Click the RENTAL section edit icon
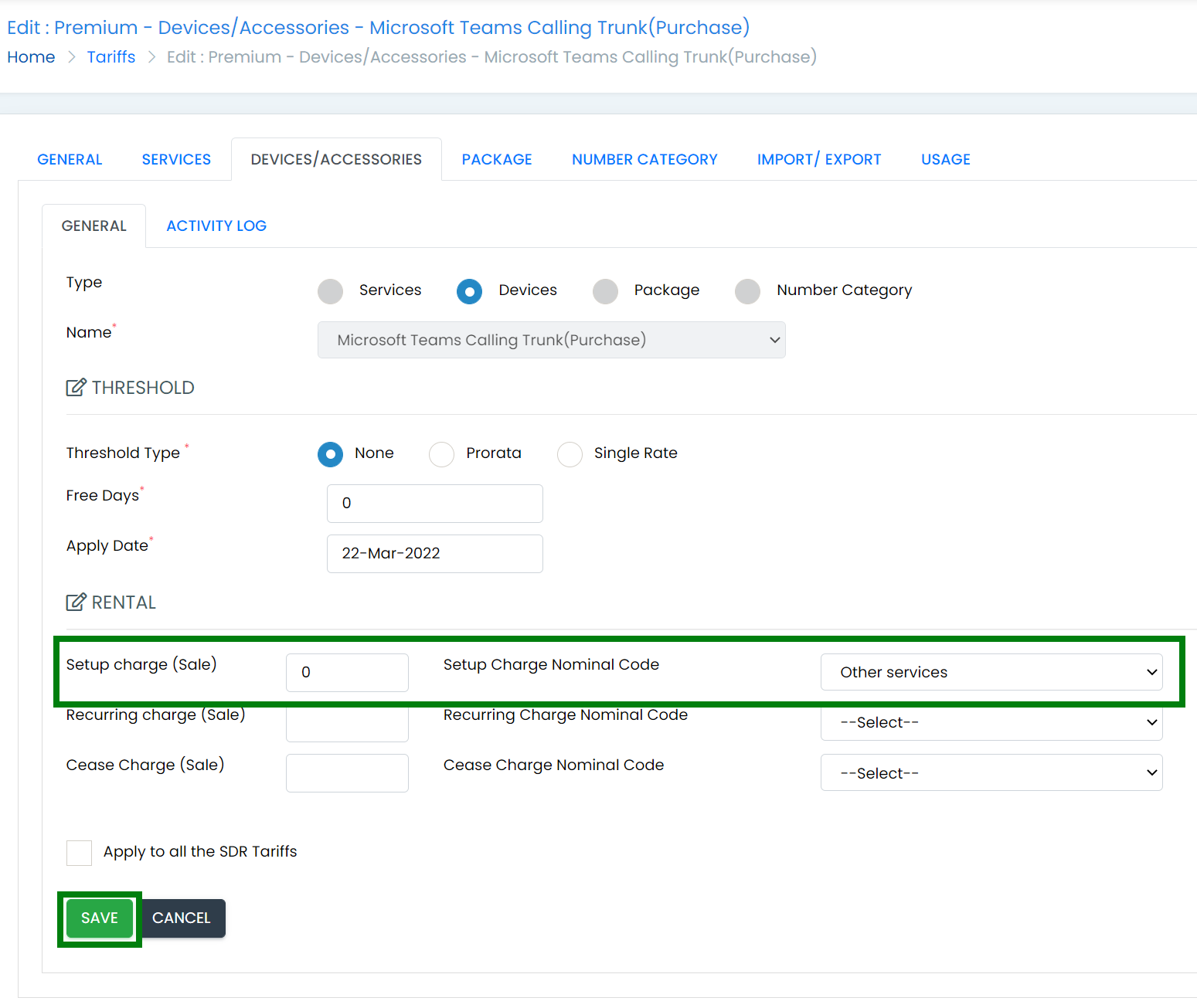The image size is (1197, 1008). click(76, 602)
